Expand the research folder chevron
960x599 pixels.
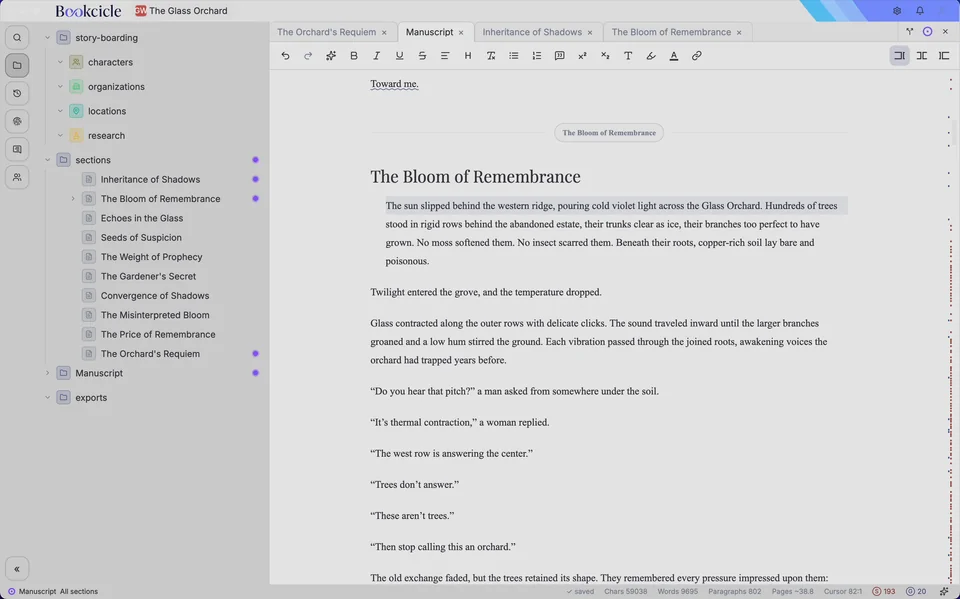[60, 136]
